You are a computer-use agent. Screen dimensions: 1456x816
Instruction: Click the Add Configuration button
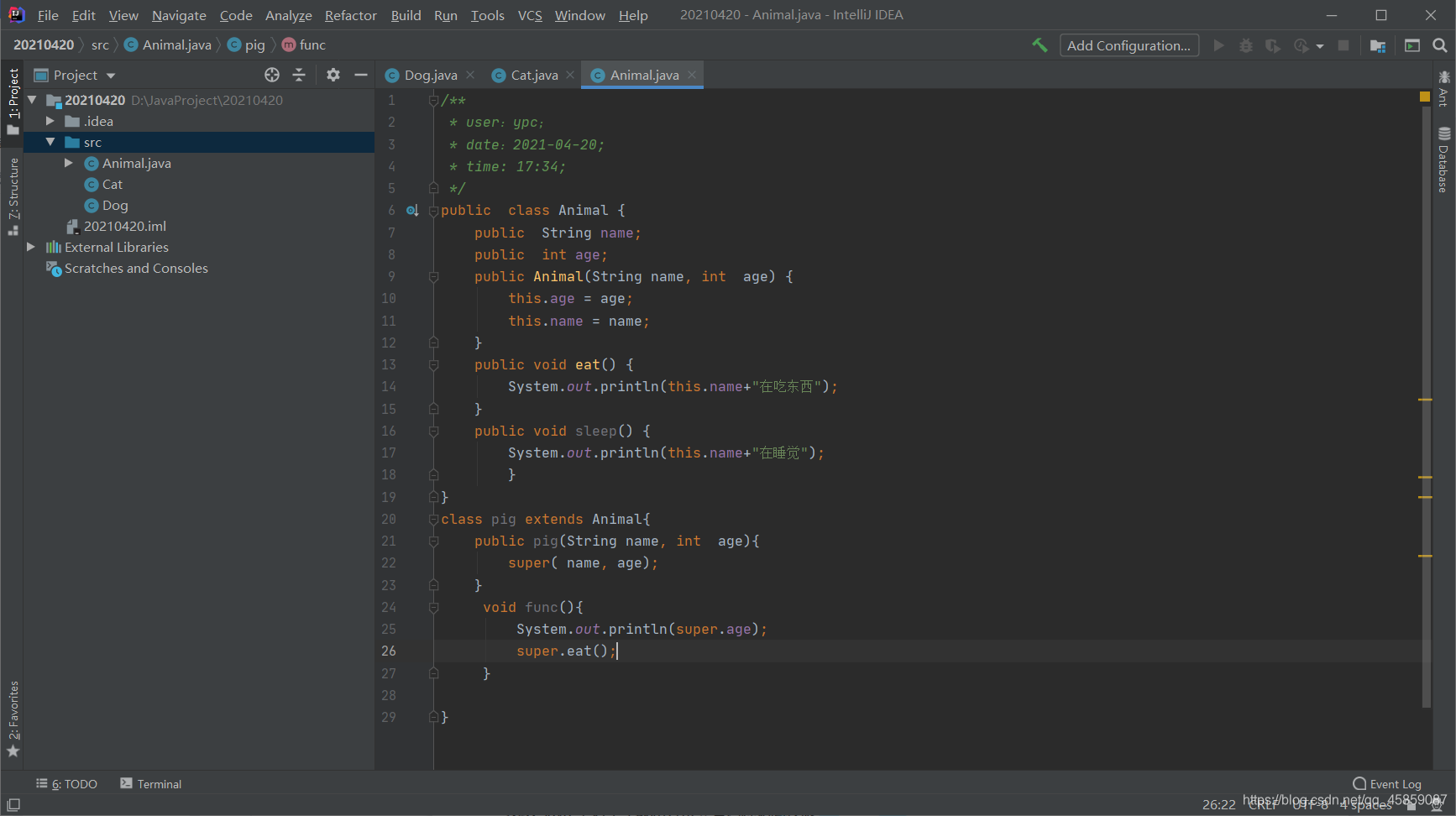pyautogui.click(x=1129, y=45)
